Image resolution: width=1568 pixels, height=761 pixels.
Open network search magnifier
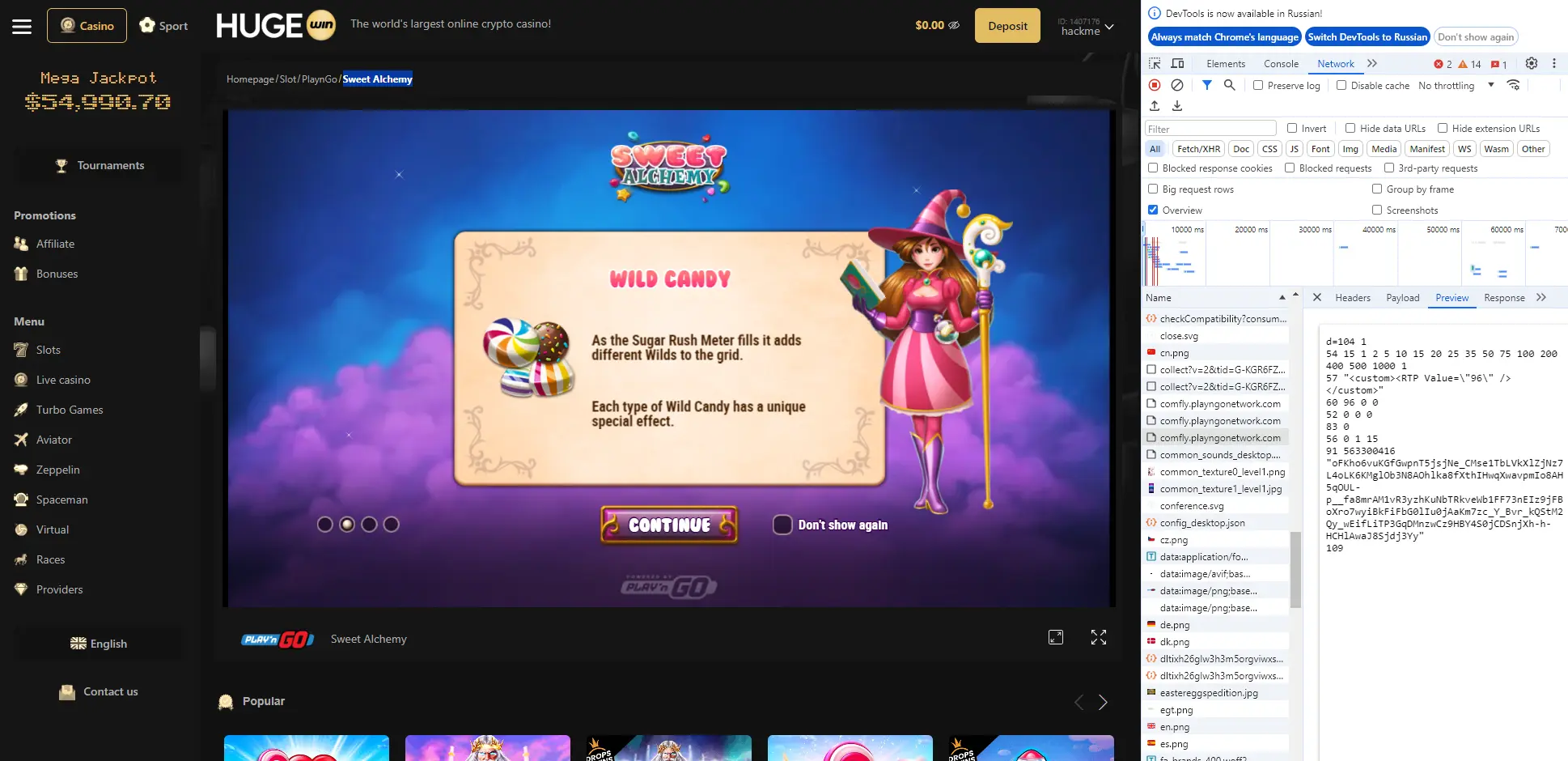click(x=1229, y=85)
